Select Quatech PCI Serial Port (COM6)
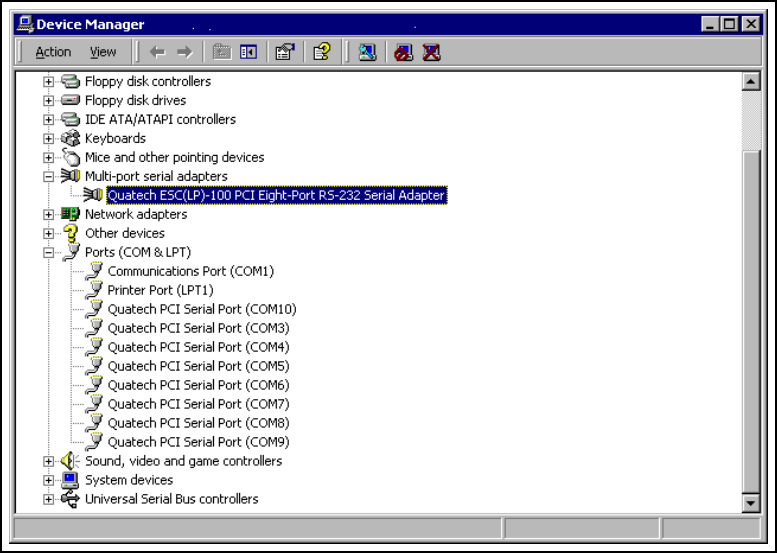Screen dimensions: 777x553 point(199,385)
